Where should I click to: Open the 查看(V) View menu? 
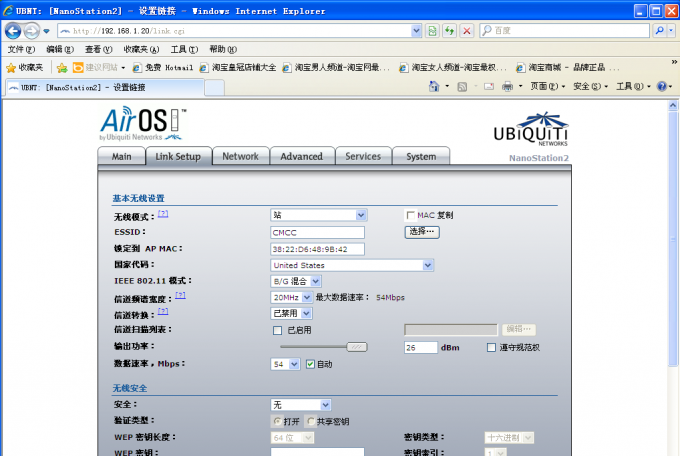pos(98,49)
